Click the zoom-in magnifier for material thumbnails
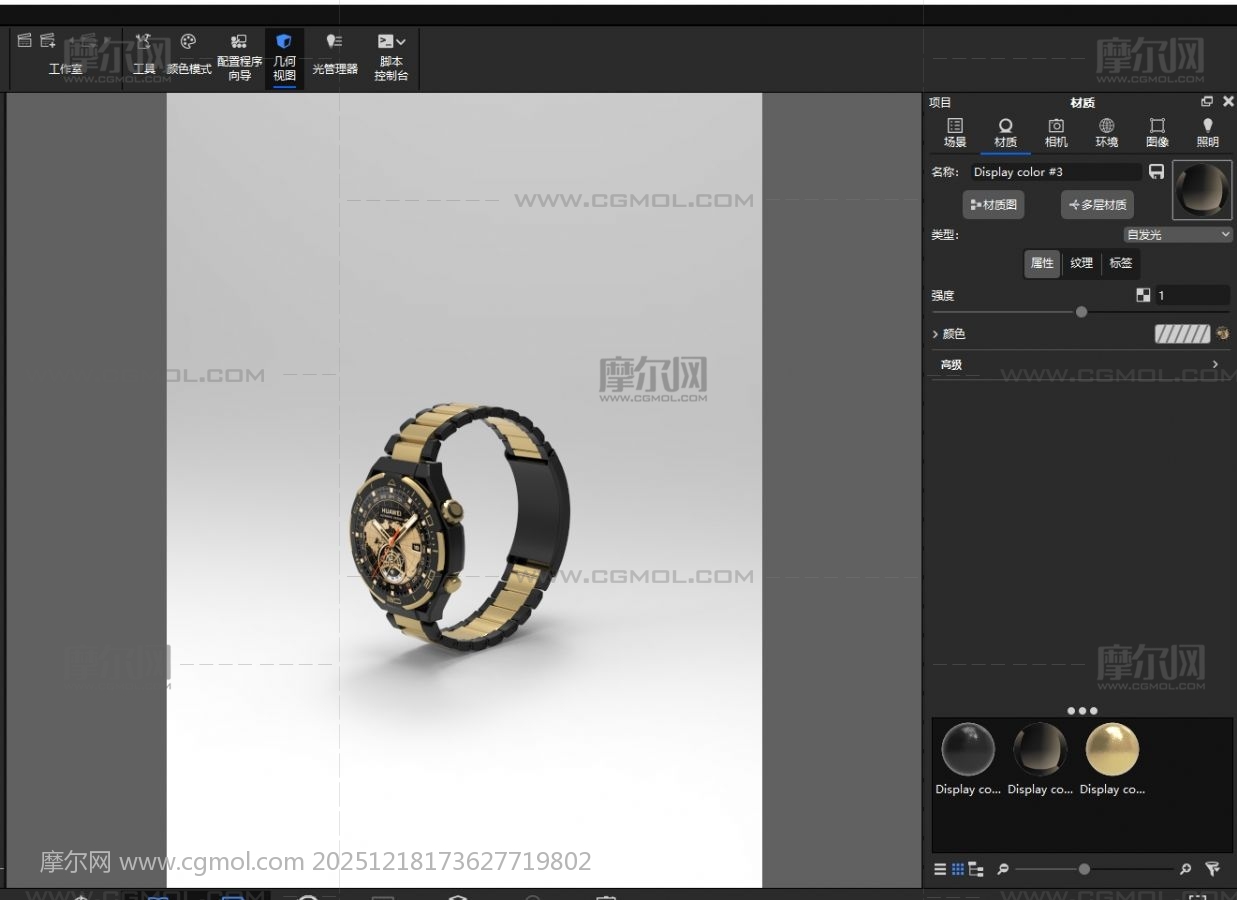Viewport: 1237px width, 900px height. (1185, 869)
